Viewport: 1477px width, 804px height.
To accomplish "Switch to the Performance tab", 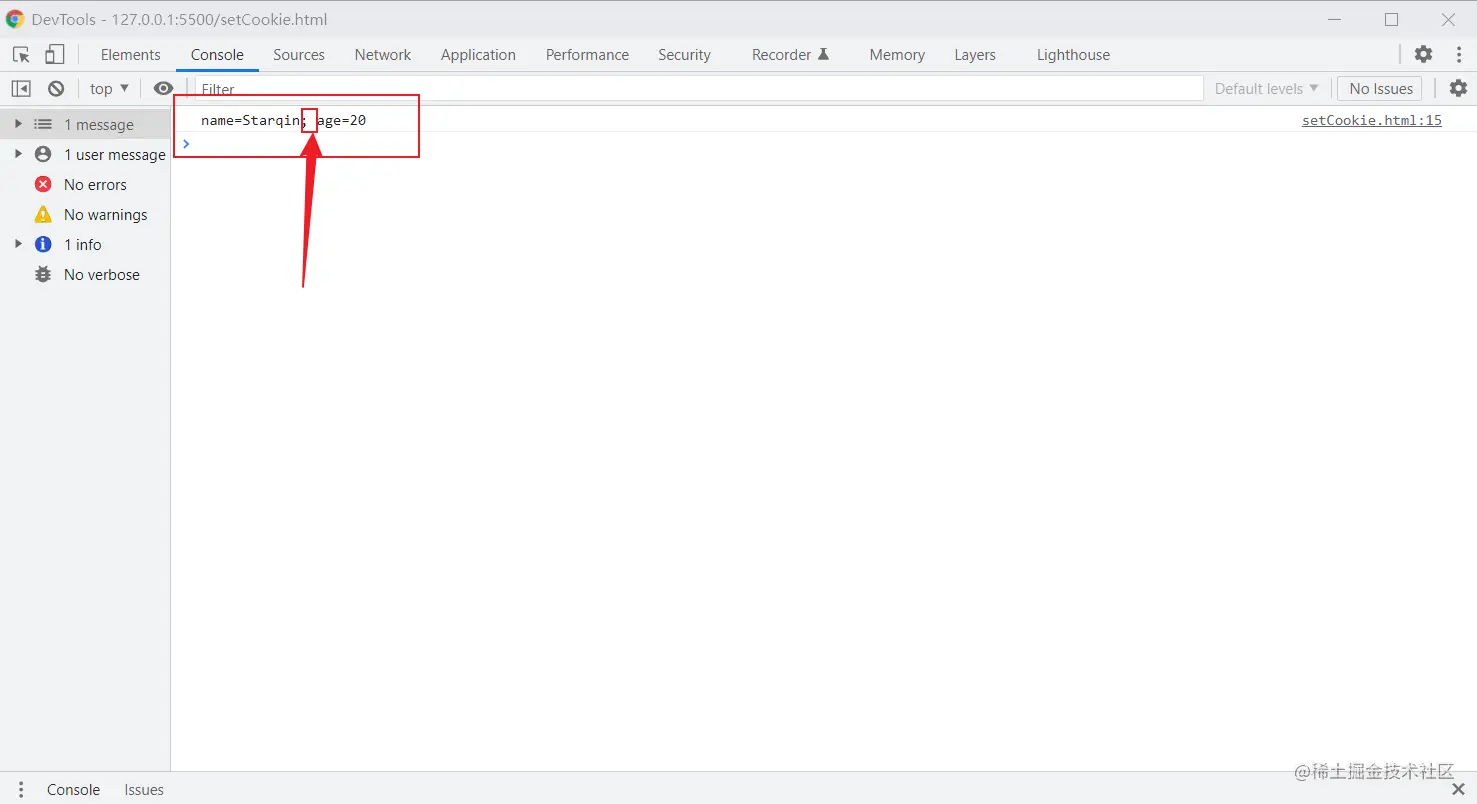I will pyautogui.click(x=587, y=54).
